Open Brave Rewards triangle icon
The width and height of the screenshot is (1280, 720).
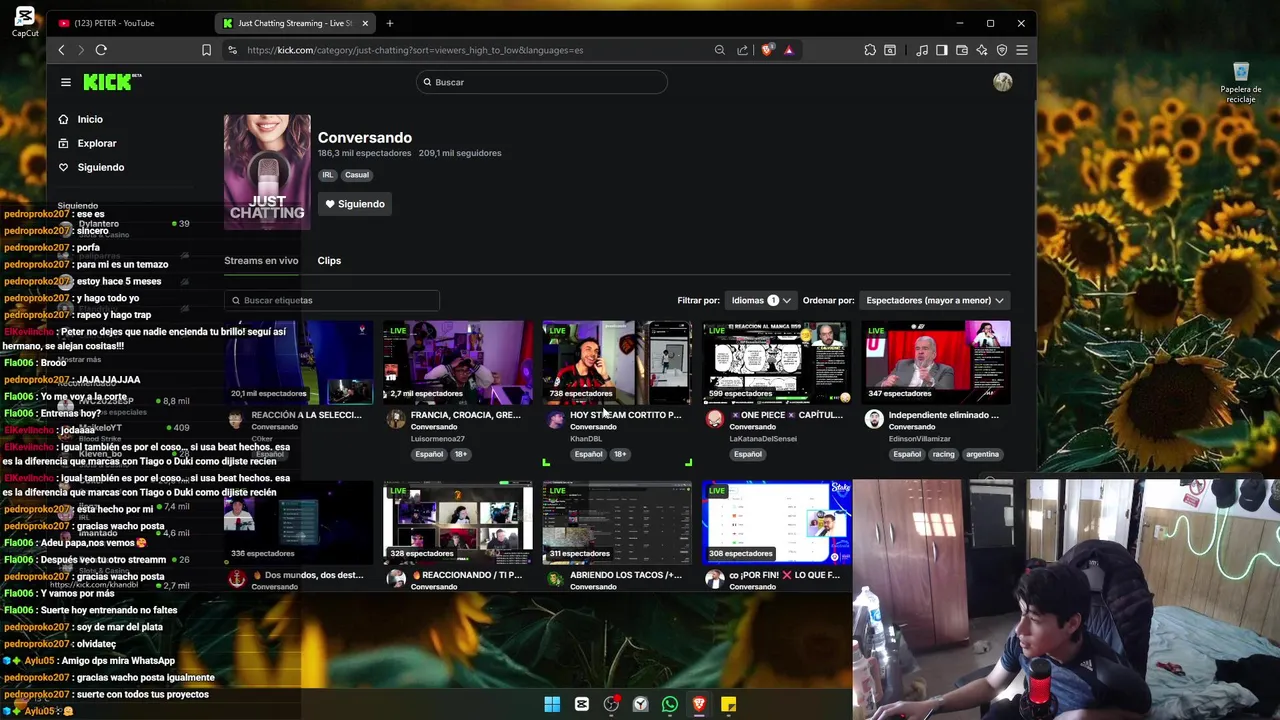789,50
